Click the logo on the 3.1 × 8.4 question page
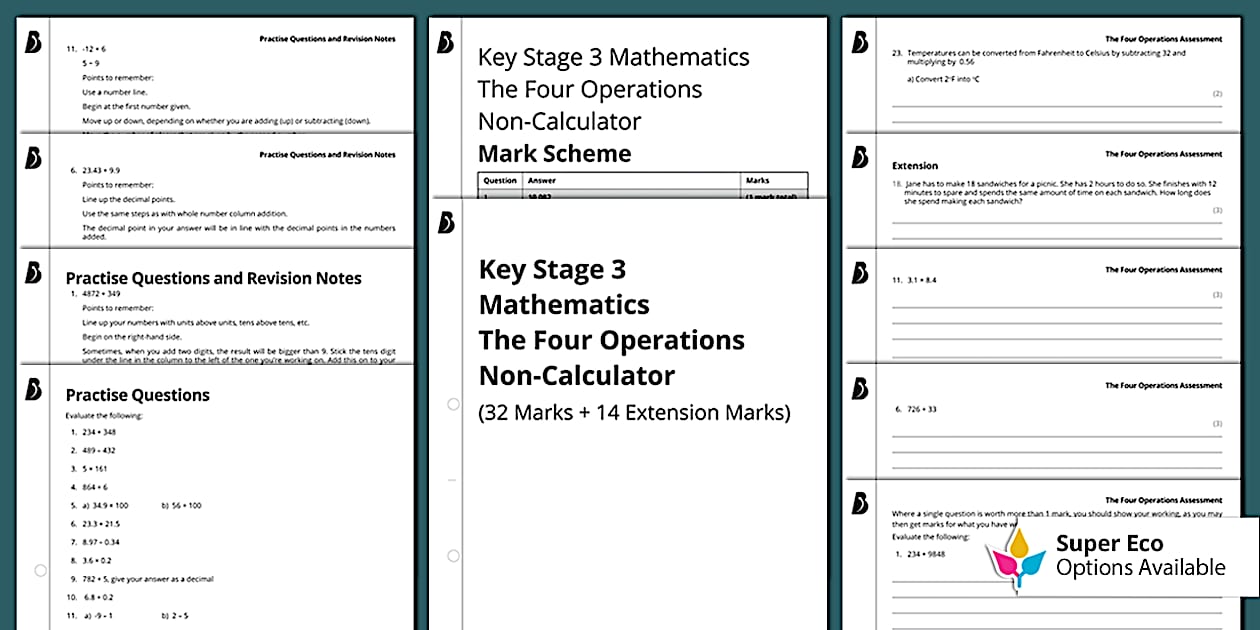Screen dimensions: 1260x630 pos(859,273)
